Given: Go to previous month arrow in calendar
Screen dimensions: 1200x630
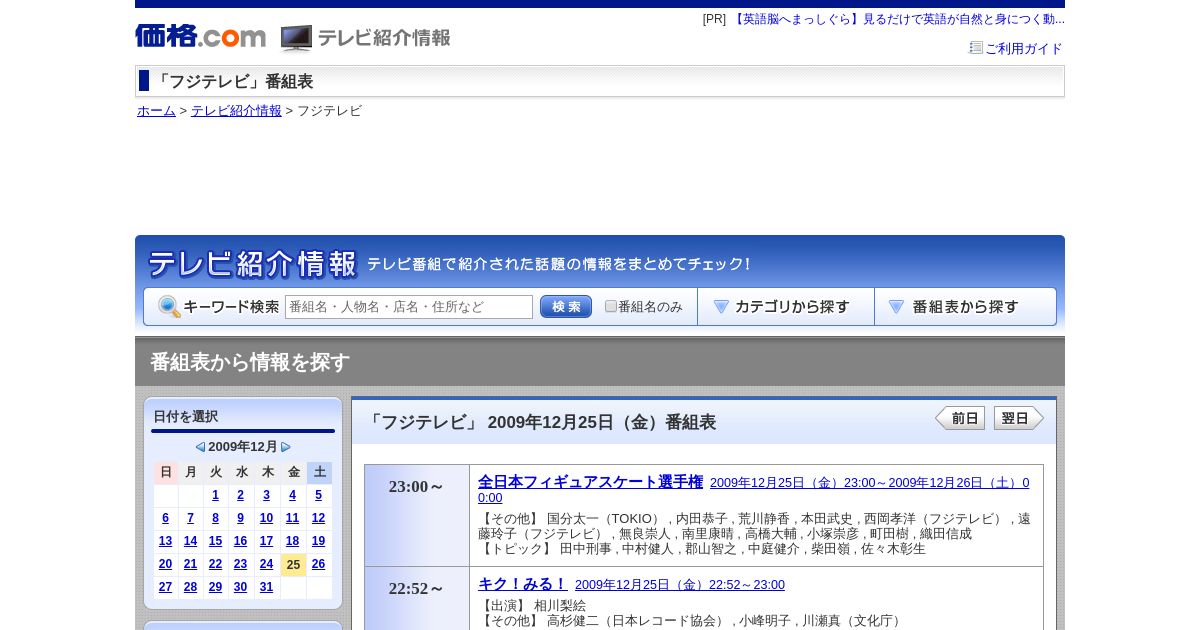Looking at the screenshot, I should click(200, 447).
